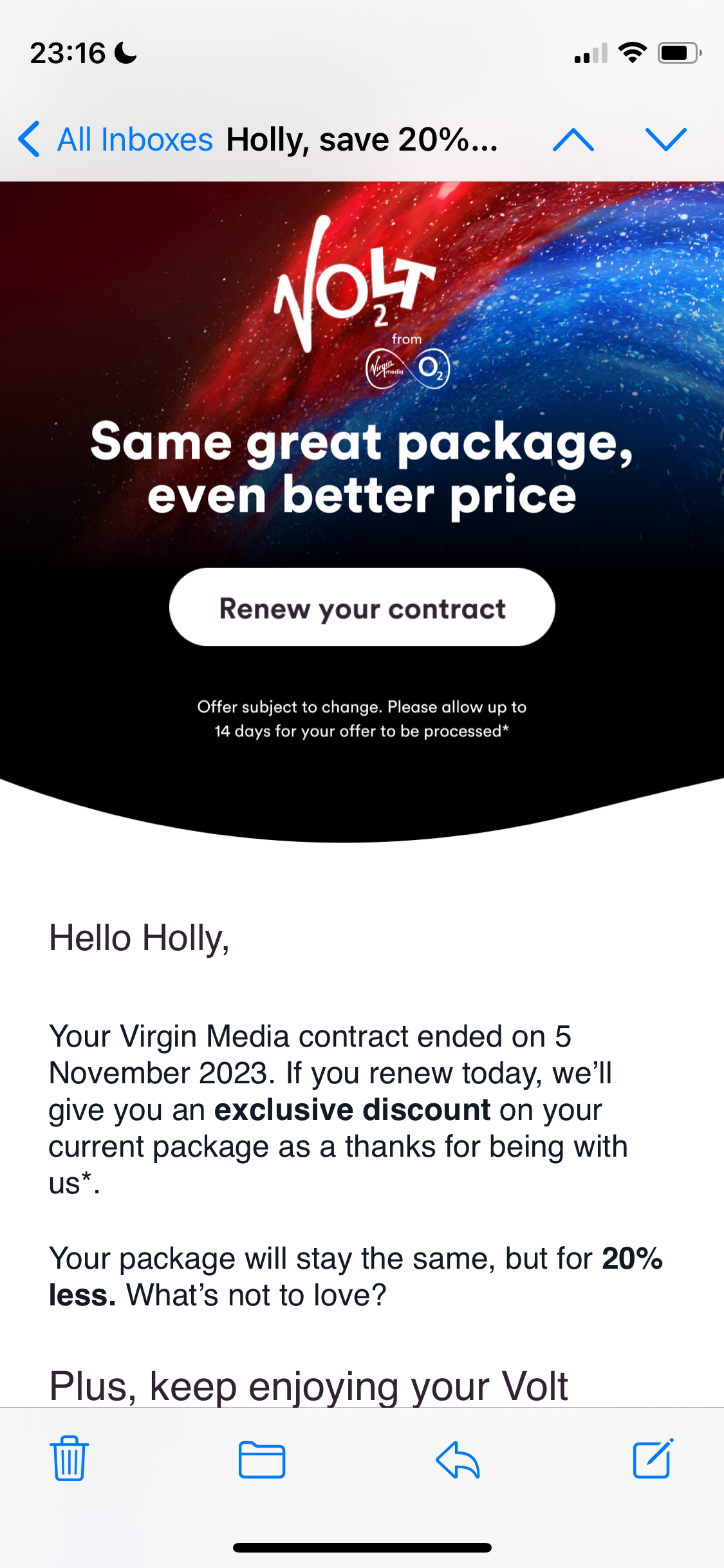Tap the Volt logo in banner
This screenshot has width=724, height=1568.
coord(355,283)
